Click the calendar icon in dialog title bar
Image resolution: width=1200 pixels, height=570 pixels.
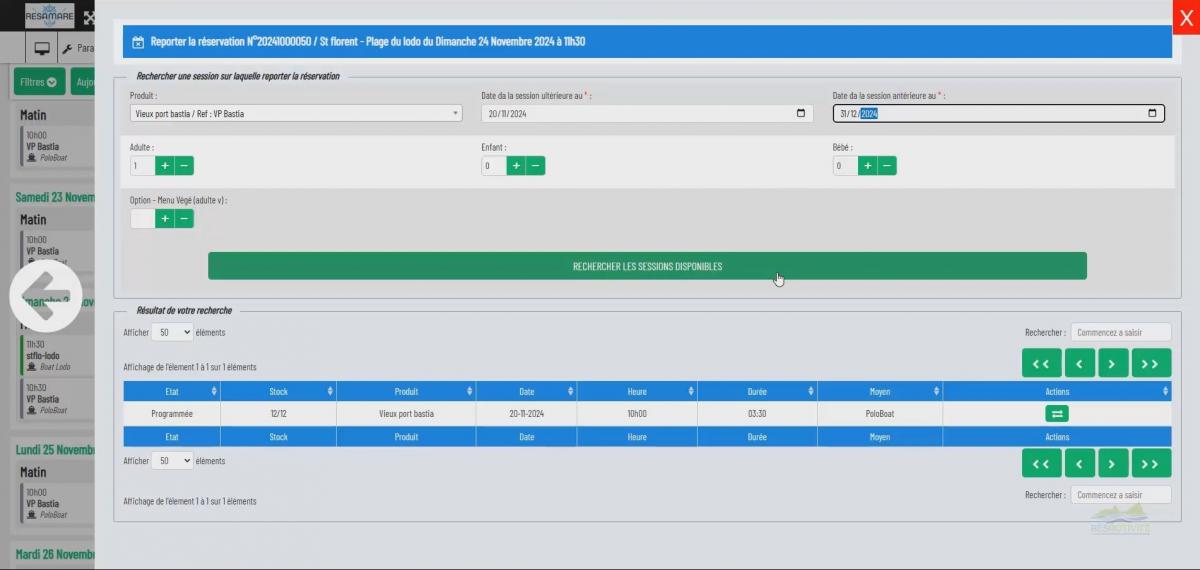click(x=138, y=42)
